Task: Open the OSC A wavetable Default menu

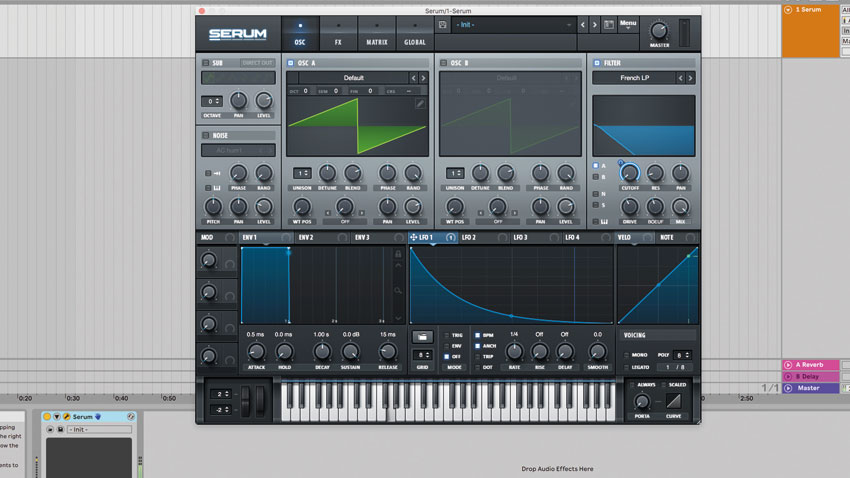Action: click(353, 78)
